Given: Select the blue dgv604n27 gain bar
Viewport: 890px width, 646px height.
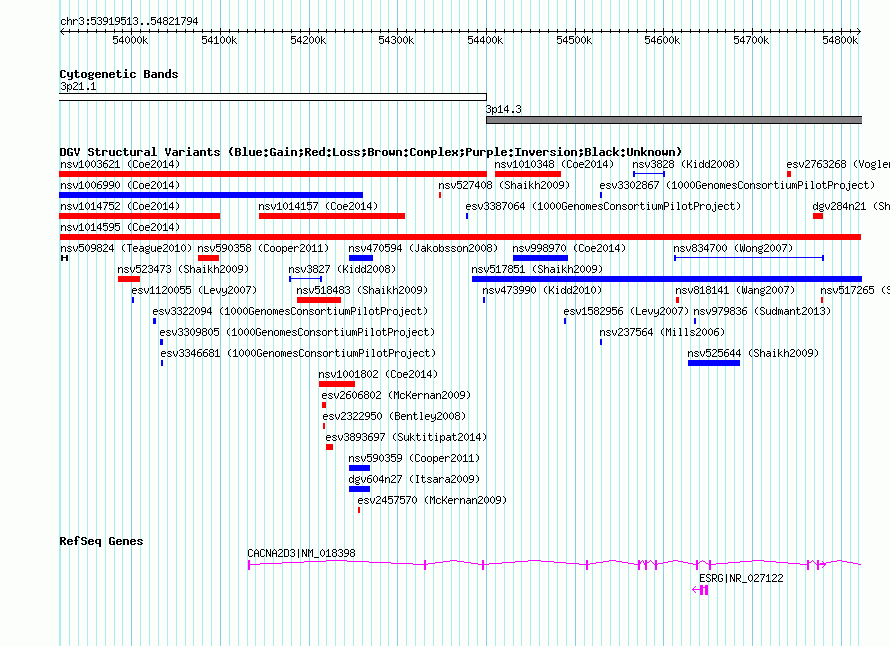Looking at the screenshot, I should pyautogui.click(x=359, y=489).
